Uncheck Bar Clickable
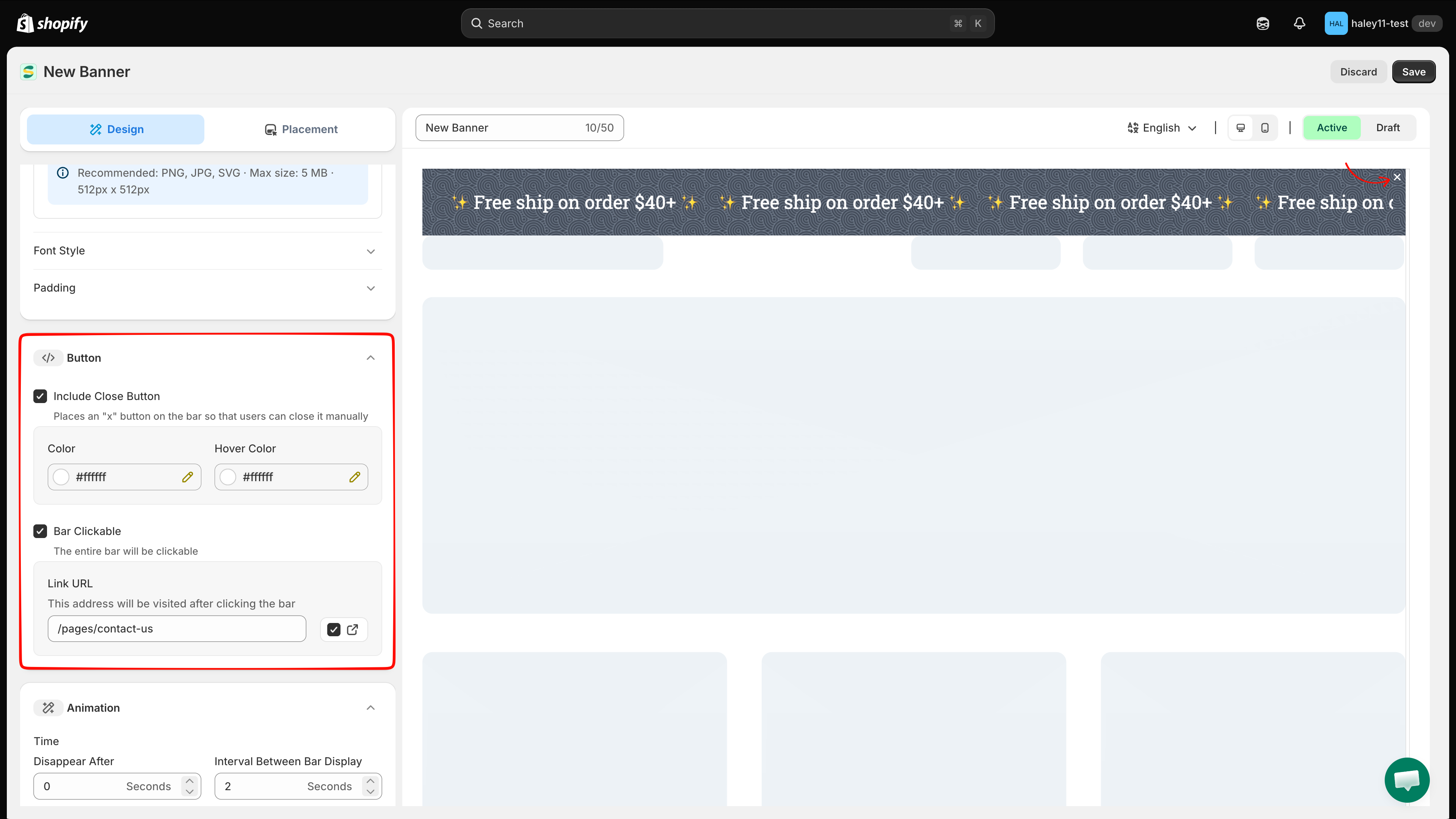The image size is (1456, 819). (40, 531)
